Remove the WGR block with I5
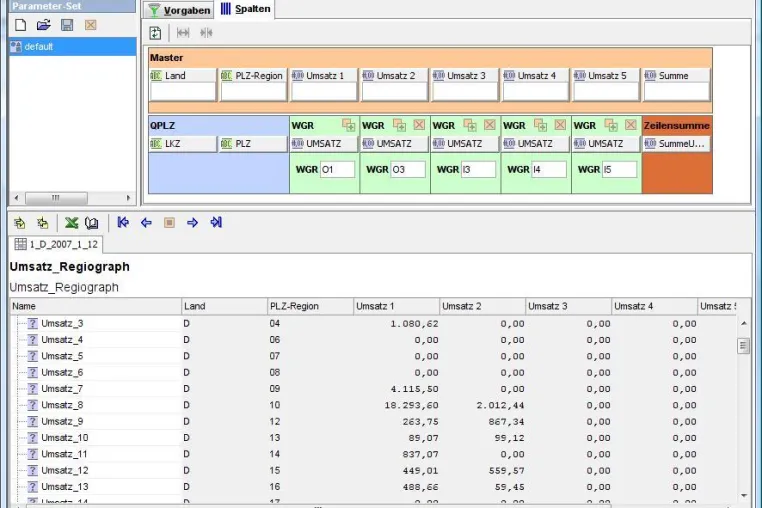The image size is (762, 508). coord(630,125)
